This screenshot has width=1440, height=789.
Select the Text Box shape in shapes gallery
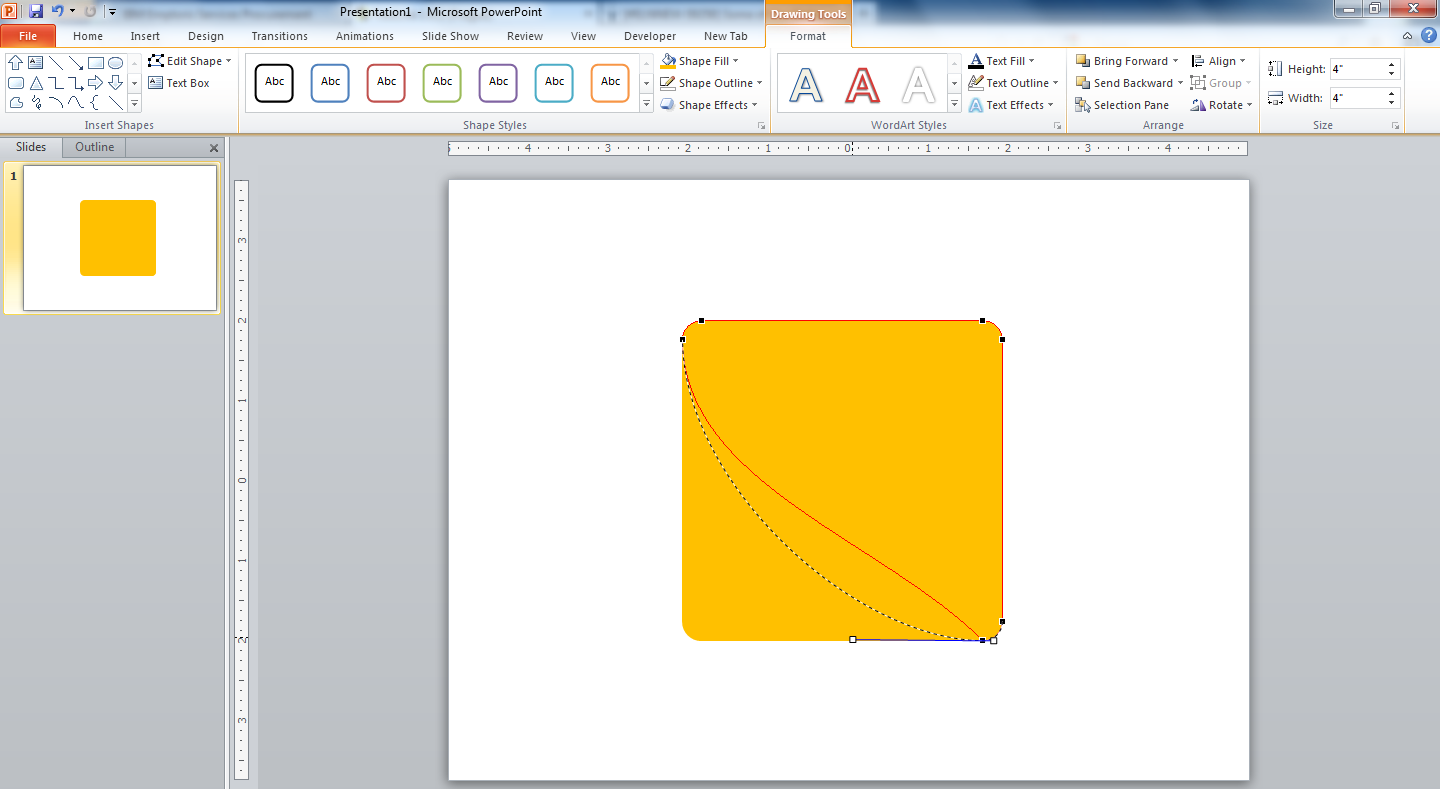(36, 62)
